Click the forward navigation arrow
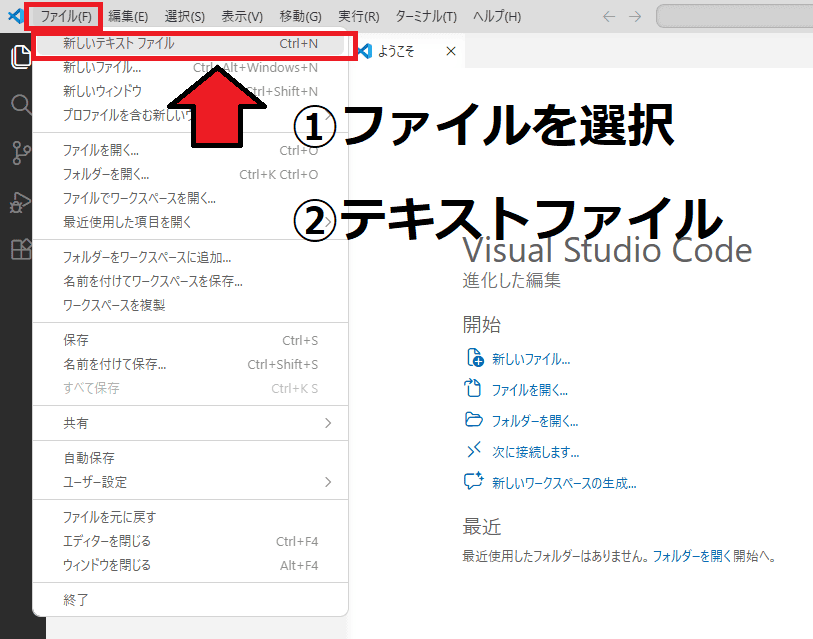Viewport: 813px width, 639px height. point(636,17)
